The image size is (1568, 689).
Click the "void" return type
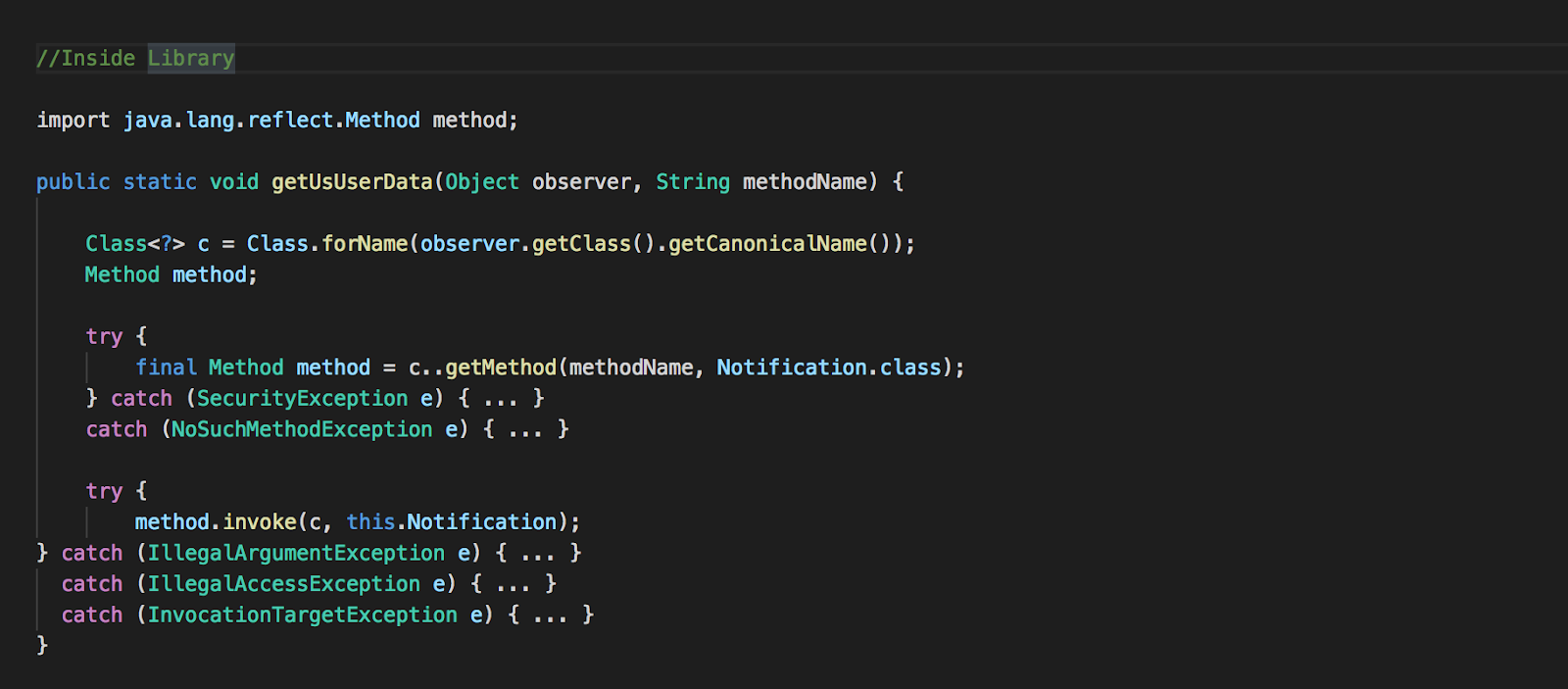[x=234, y=181]
